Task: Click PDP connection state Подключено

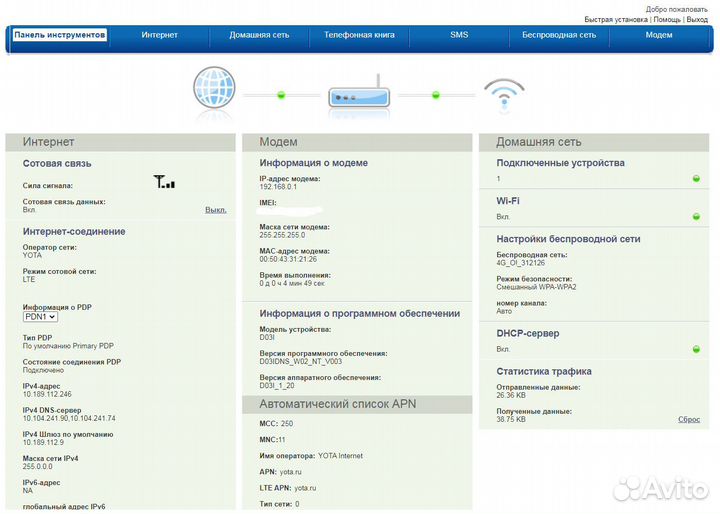Action: (43, 370)
